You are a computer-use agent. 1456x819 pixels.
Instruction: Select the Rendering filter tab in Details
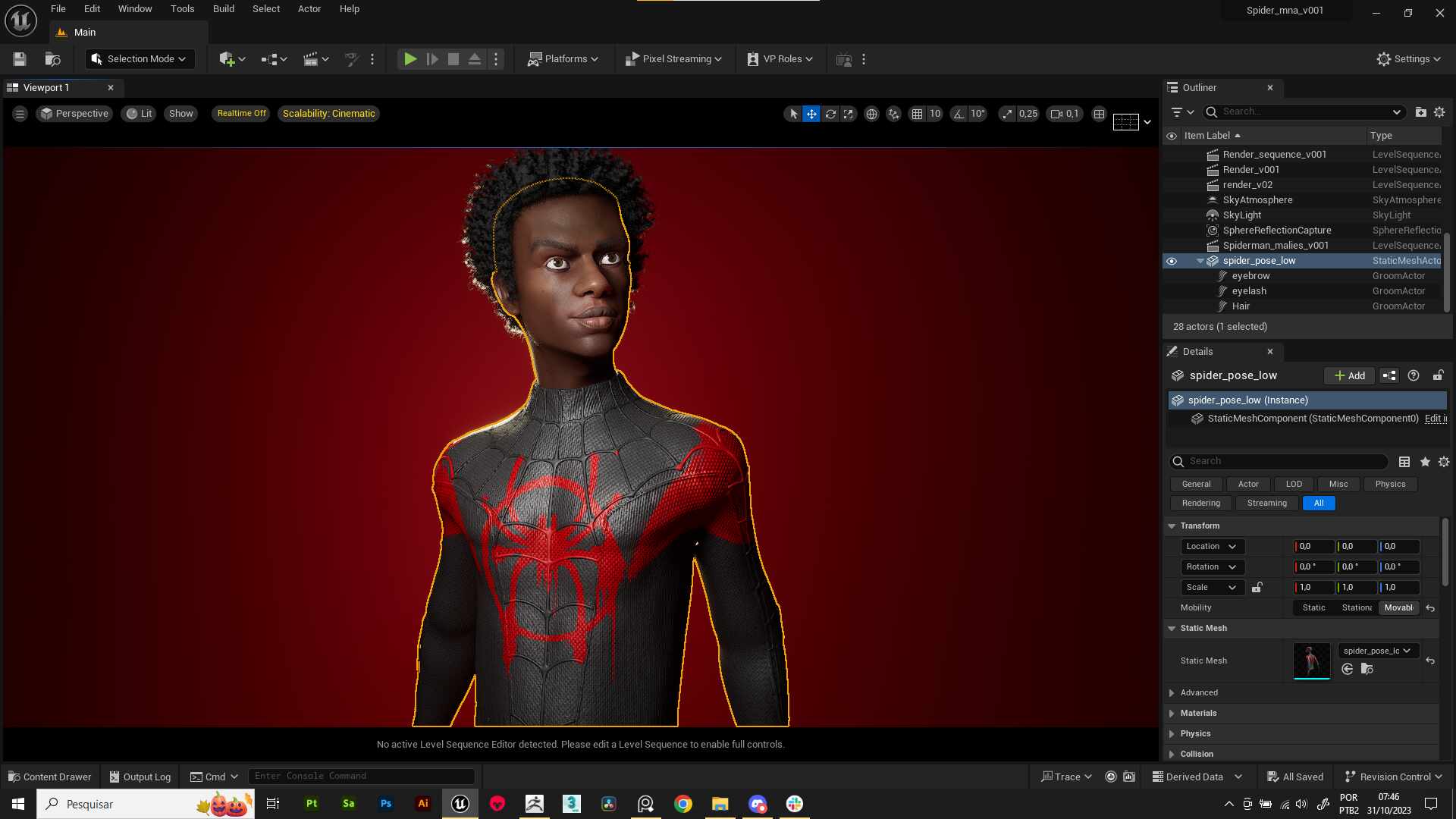point(1201,504)
